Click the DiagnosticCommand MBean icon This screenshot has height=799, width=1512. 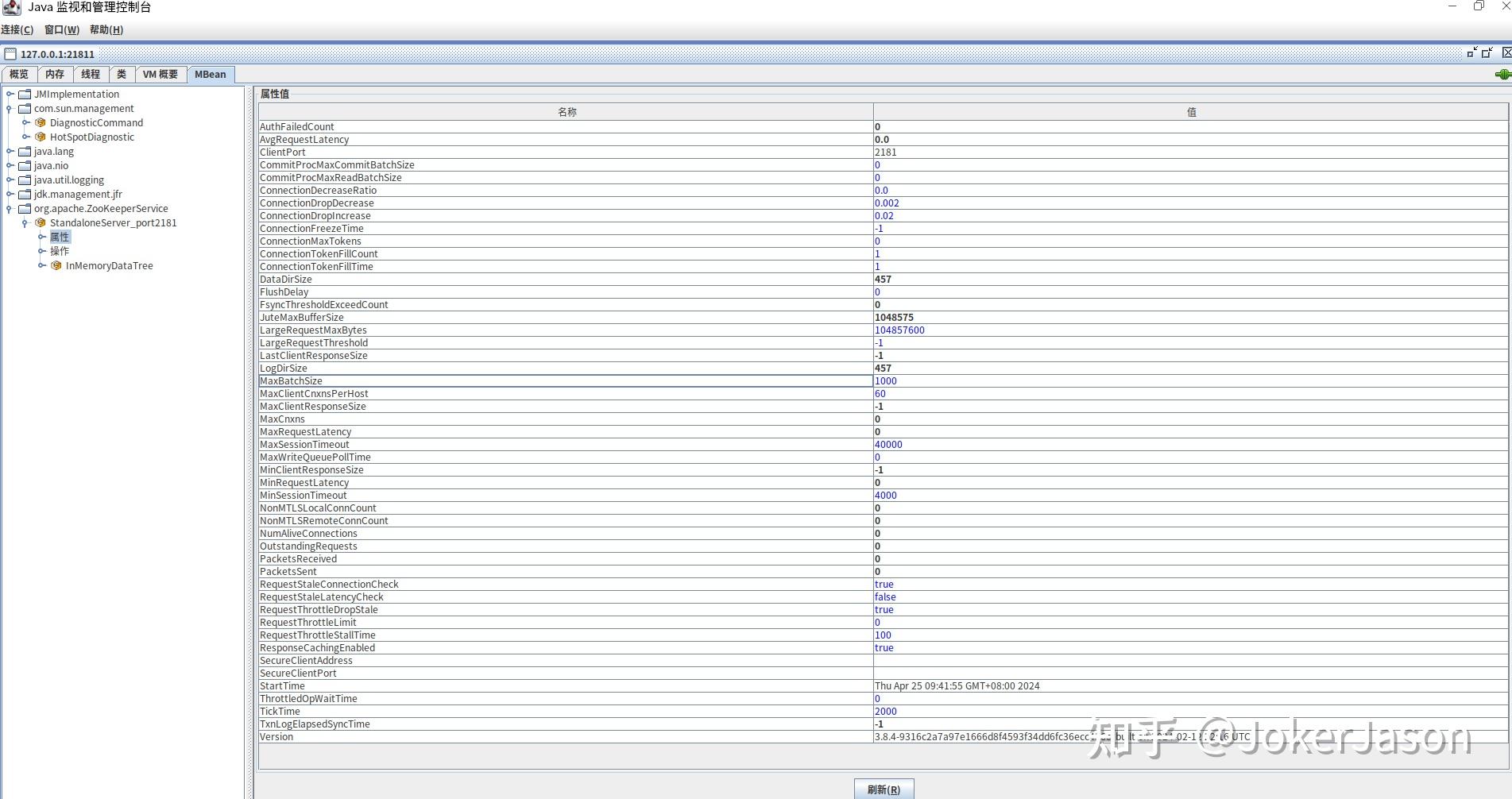pyautogui.click(x=41, y=122)
